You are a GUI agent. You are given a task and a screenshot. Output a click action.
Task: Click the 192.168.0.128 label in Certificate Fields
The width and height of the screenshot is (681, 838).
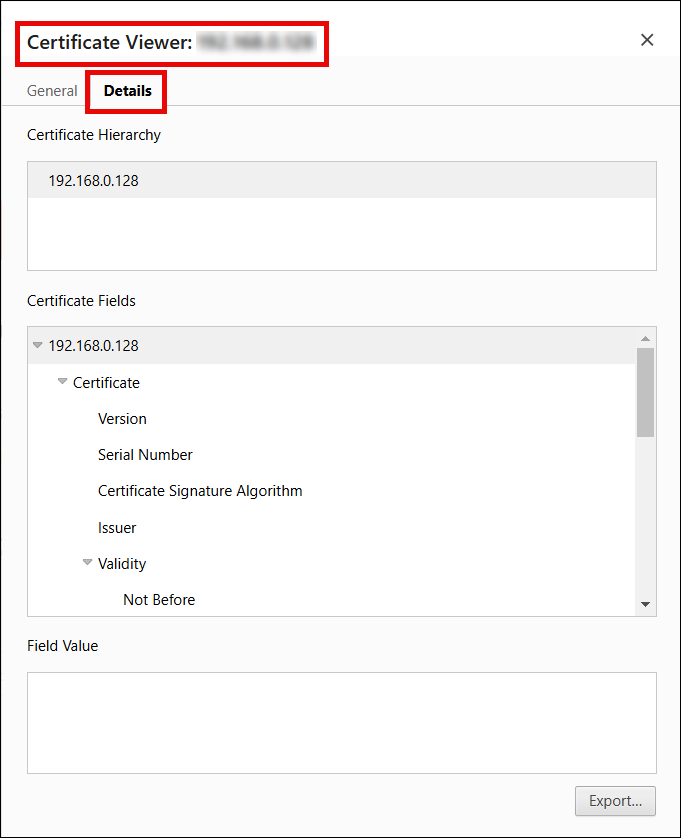tap(94, 346)
